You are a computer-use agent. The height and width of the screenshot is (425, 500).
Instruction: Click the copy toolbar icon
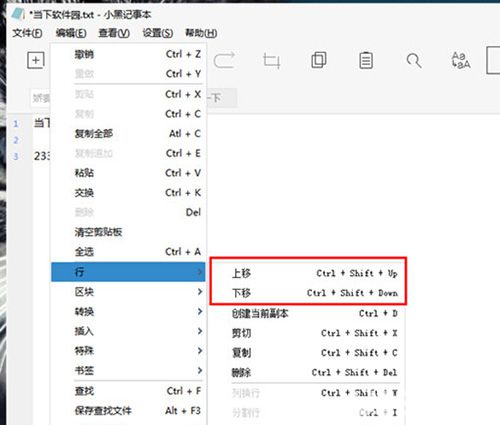319,60
